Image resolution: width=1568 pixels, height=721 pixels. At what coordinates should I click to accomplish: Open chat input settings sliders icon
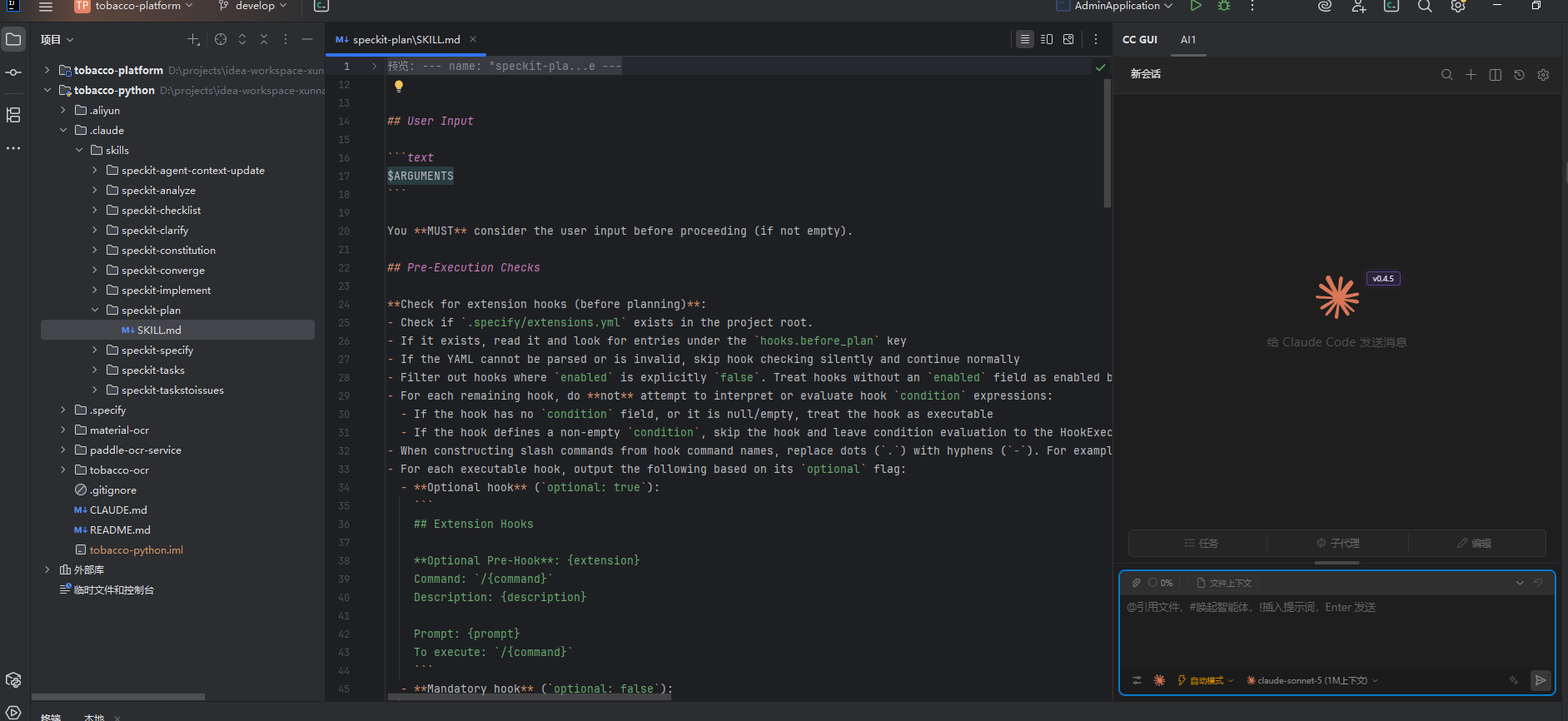click(1137, 680)
